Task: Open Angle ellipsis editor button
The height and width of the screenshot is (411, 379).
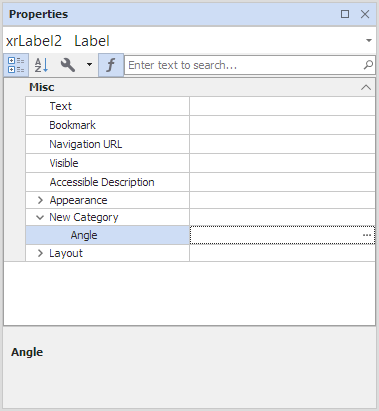Action: coord(367,235)
